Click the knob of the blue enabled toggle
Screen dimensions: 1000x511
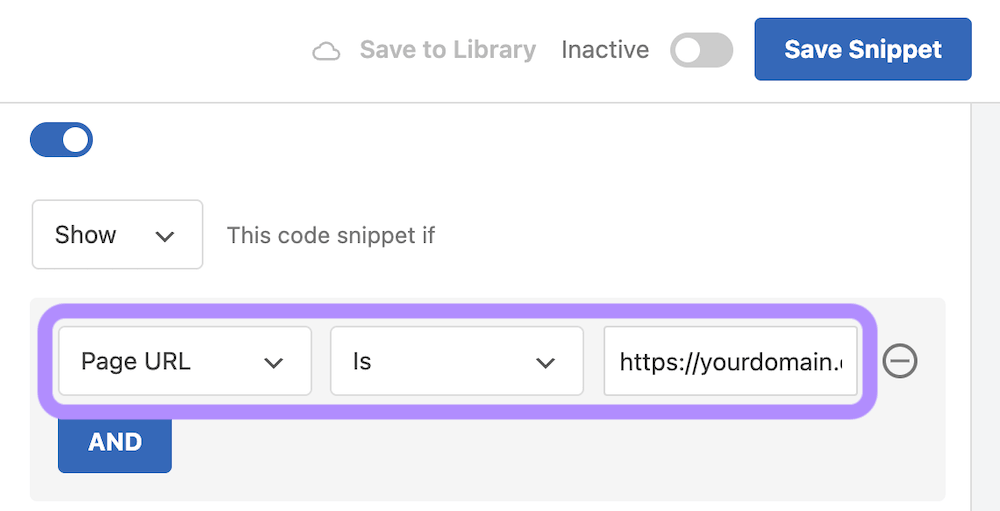tap(76, 140)
